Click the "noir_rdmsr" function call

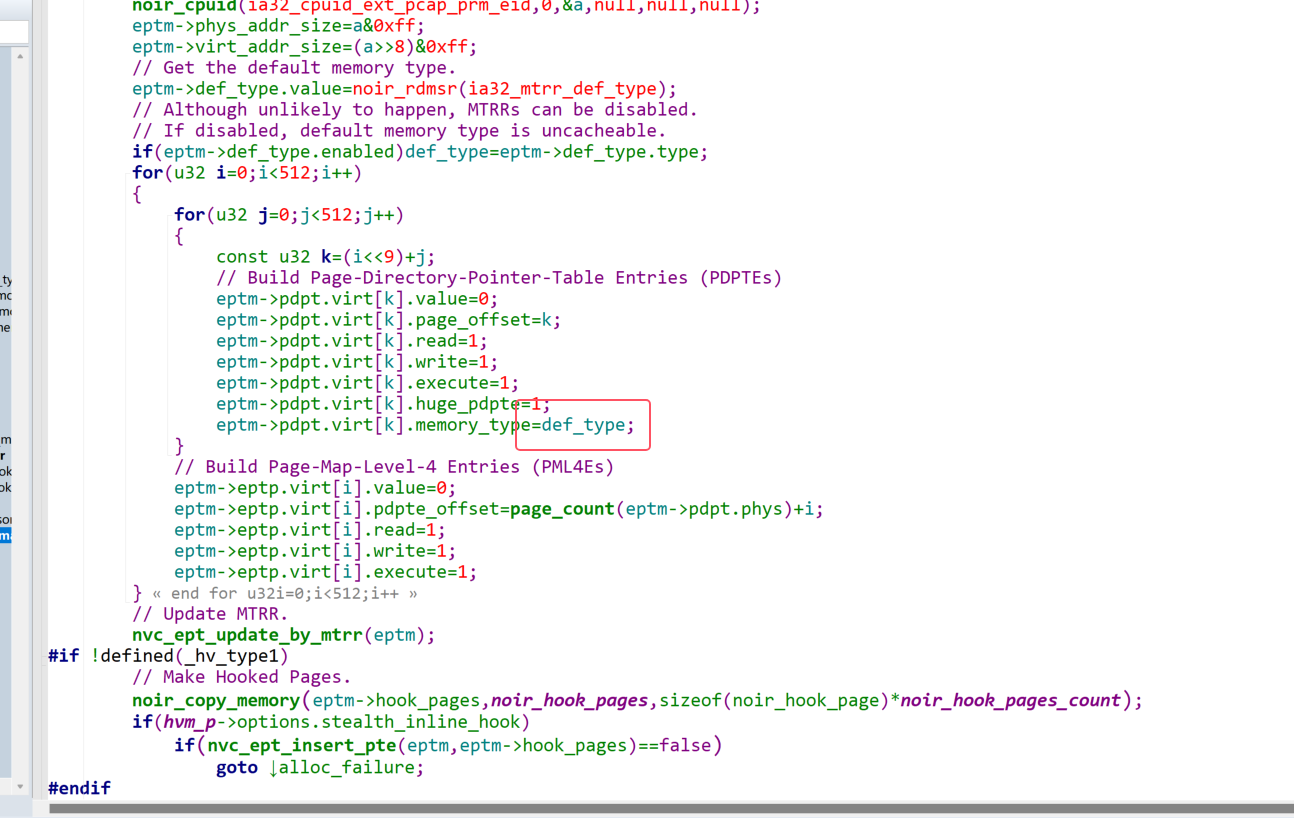[x=405, y=89]
